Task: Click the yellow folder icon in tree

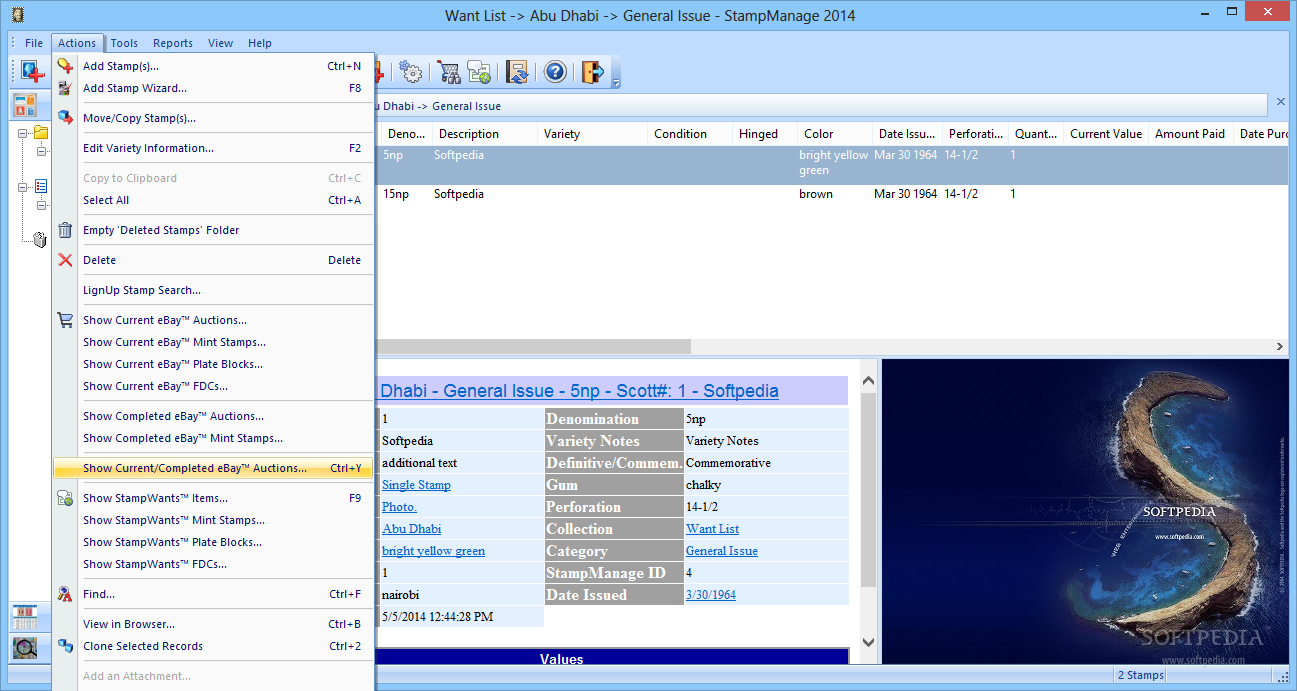Action: (41, 133)
